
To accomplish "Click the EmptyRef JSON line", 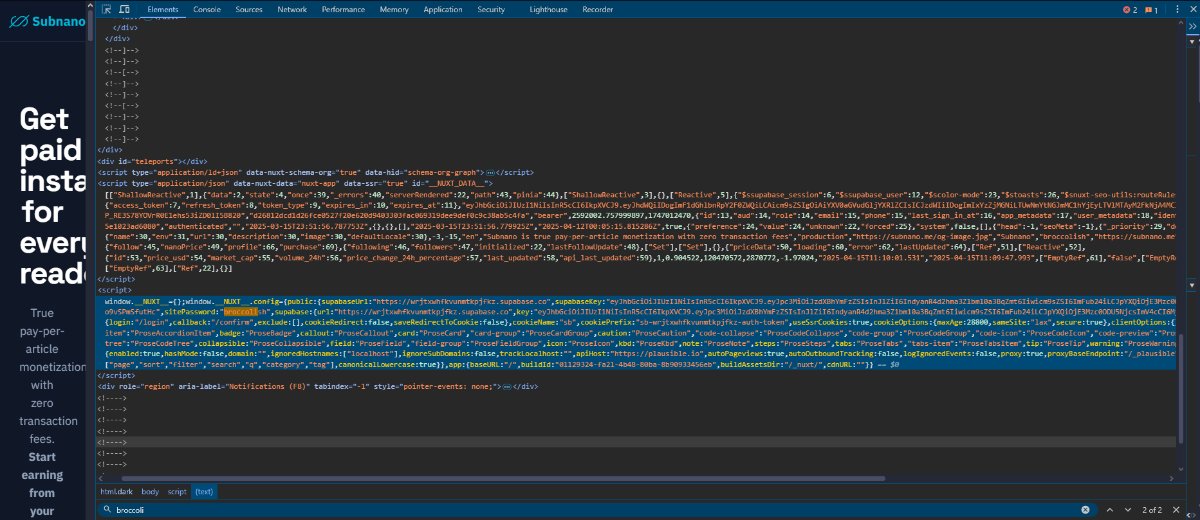I will (168, 270).
